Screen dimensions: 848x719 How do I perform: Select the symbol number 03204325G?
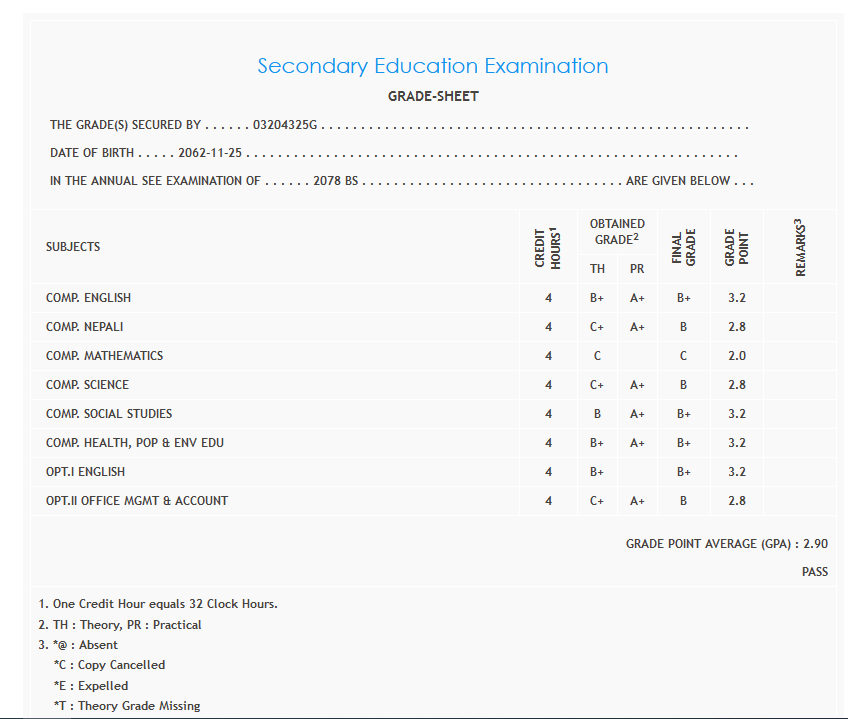pyautogui.click(x=285, y=126)
